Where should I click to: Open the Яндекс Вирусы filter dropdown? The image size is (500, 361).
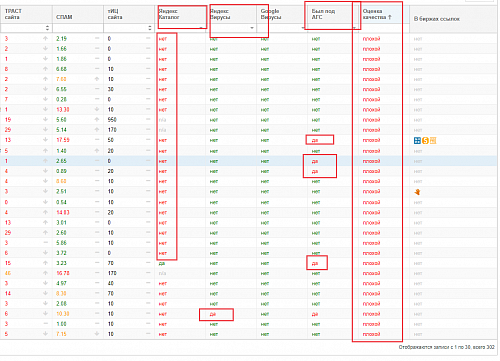pyautogui.click(x=252, y=28)
